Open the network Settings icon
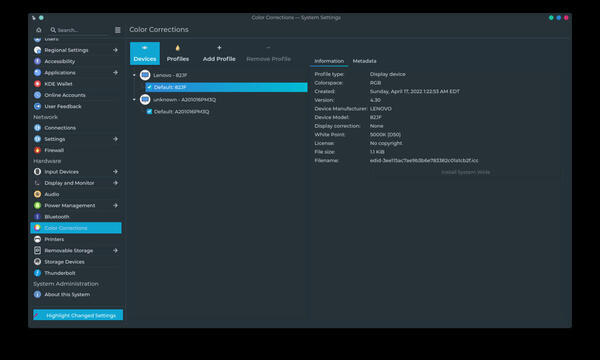 (38, 139)
